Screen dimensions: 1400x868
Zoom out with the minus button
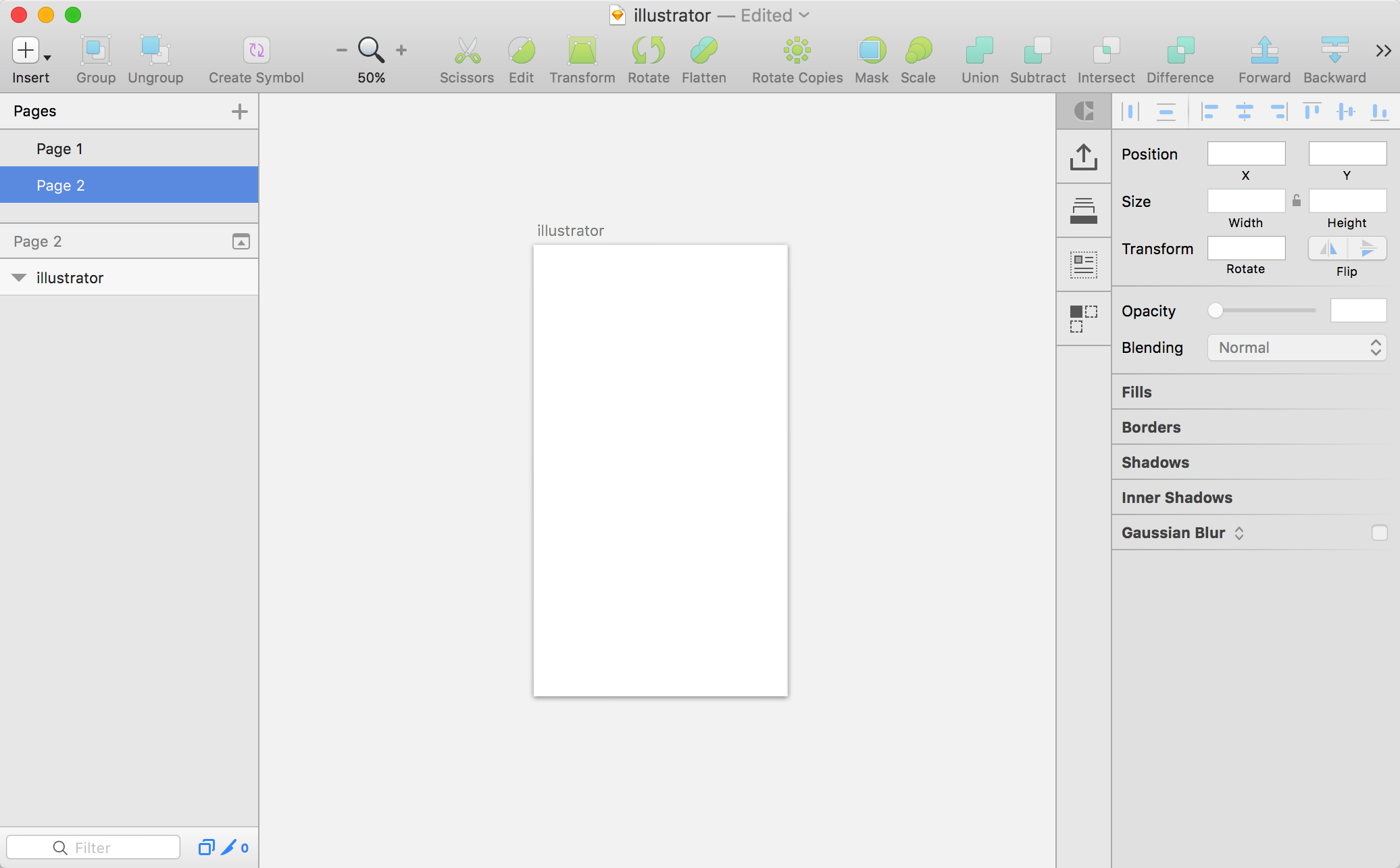[342, 50]
